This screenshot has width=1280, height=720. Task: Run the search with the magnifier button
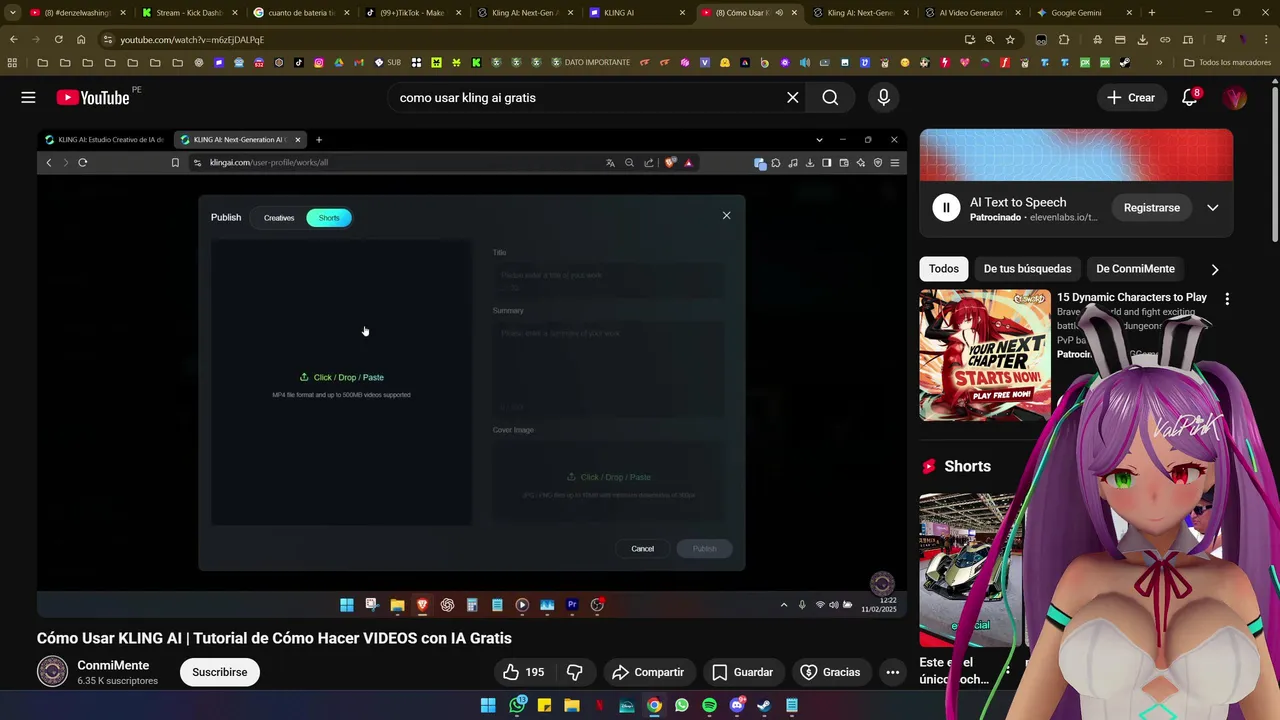[x=830, y=97]
